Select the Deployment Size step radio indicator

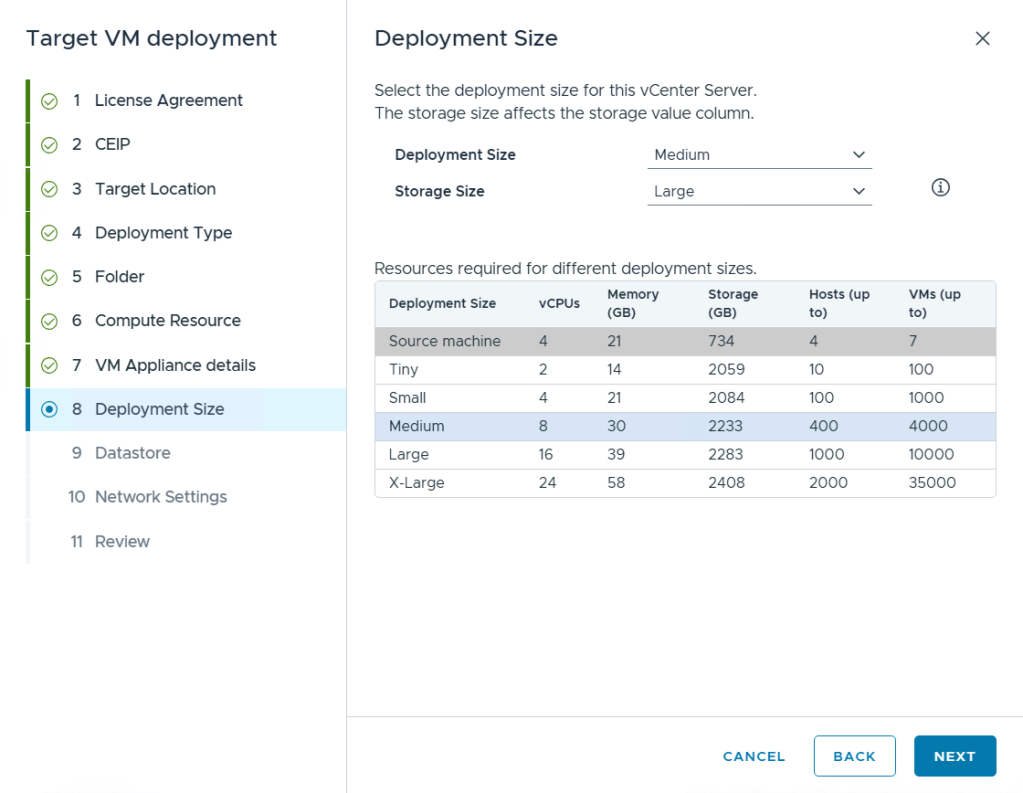[x=50, y=409]
